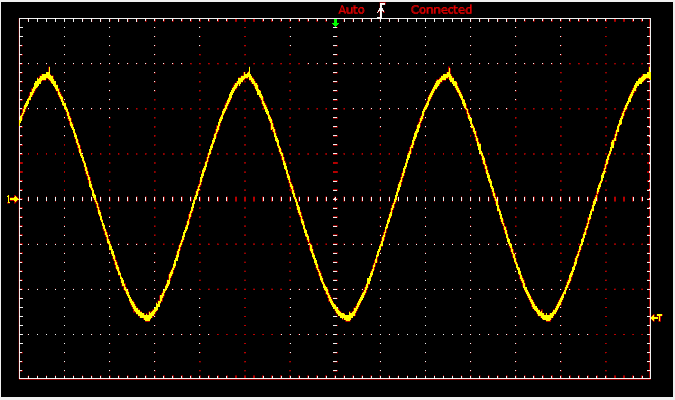Click the falling zero crossing after the third peak

(x=496, y=199)
